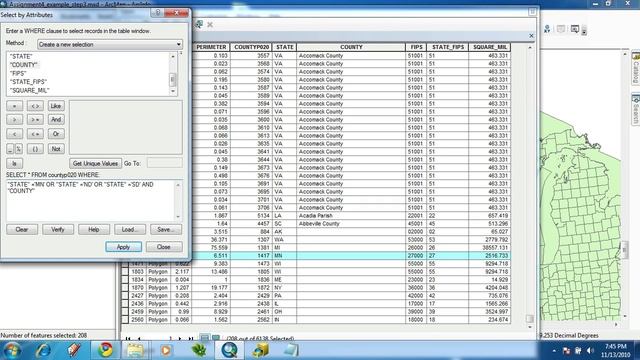Click the And operator button
The image size is (640, 360).
point(56,120)
